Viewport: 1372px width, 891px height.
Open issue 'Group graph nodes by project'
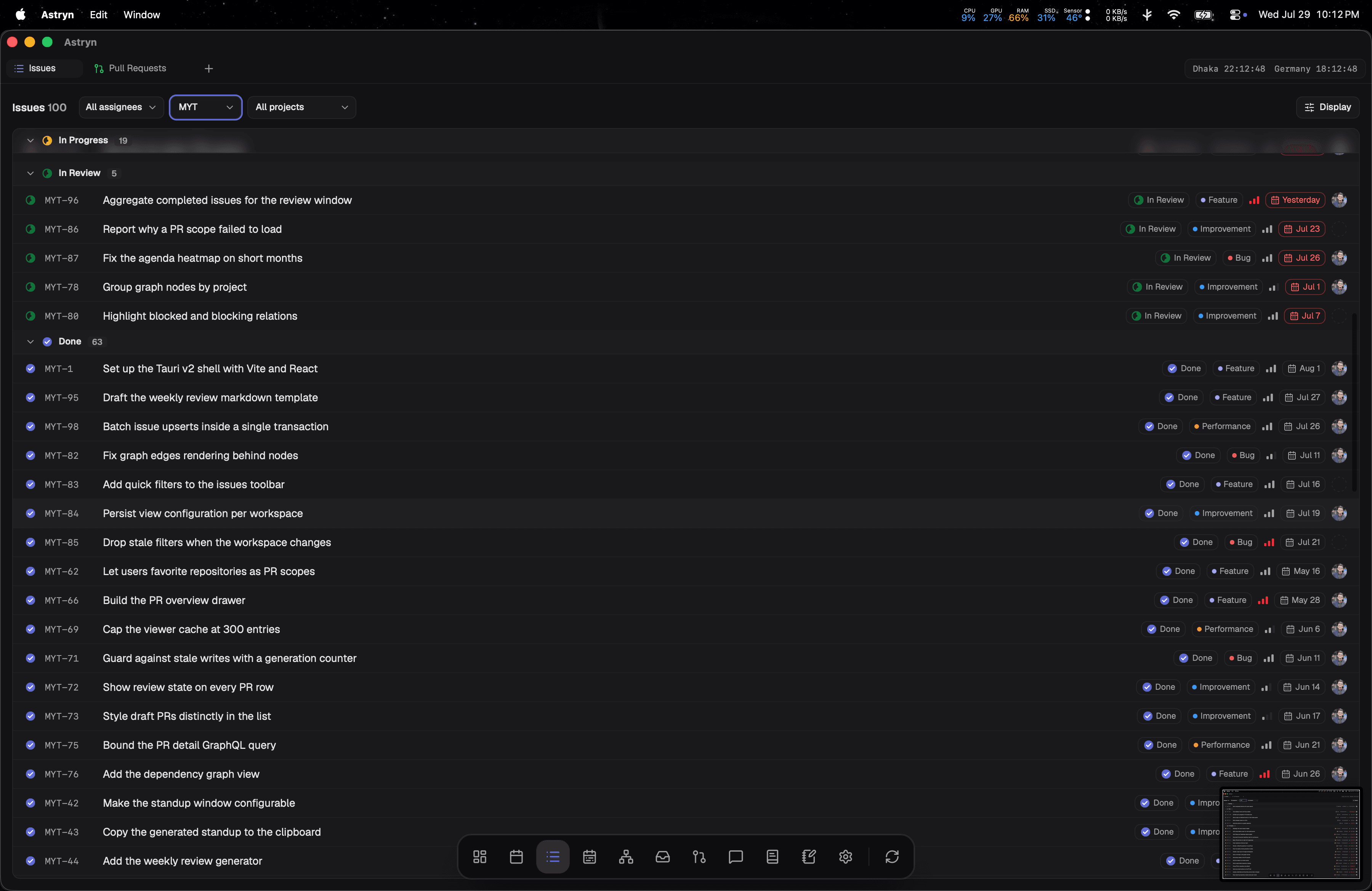tap(175, 287)
